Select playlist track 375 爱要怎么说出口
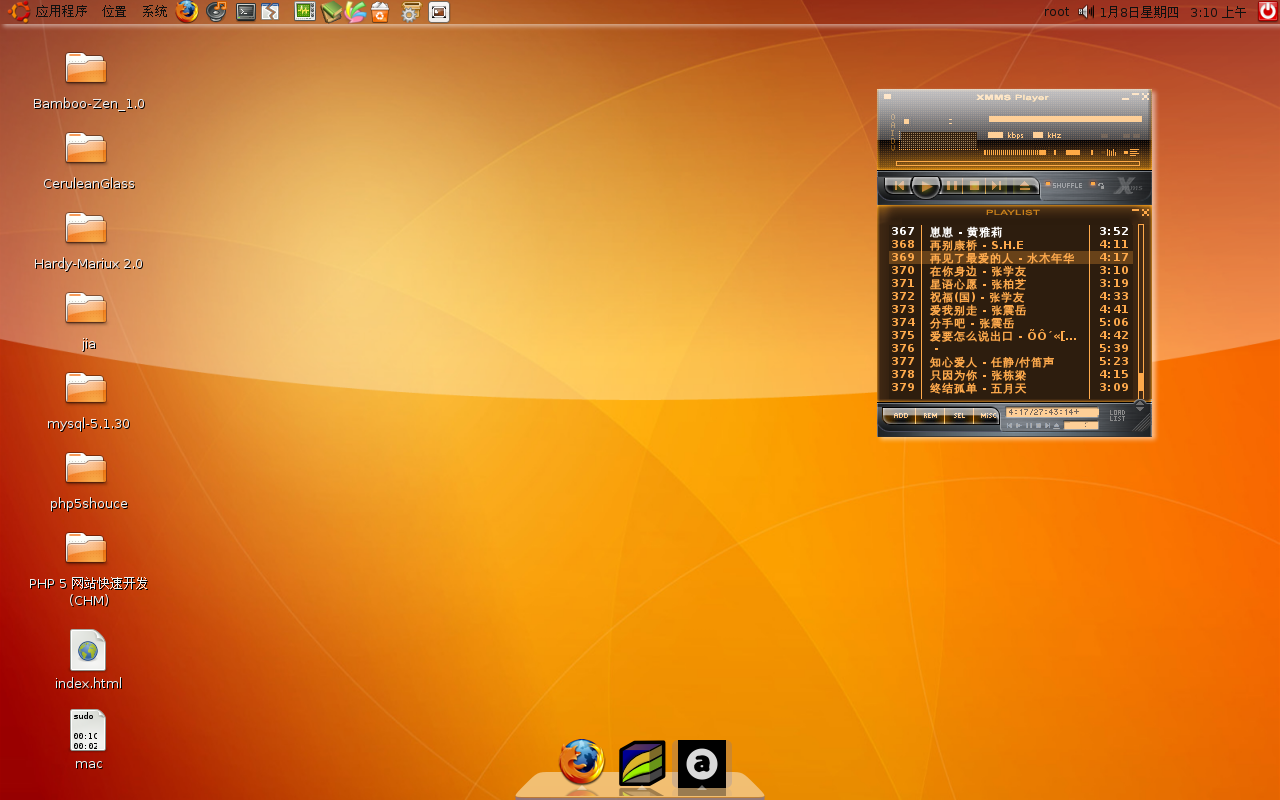The width and height of the screenshot is (1280, 800). 1010,336
